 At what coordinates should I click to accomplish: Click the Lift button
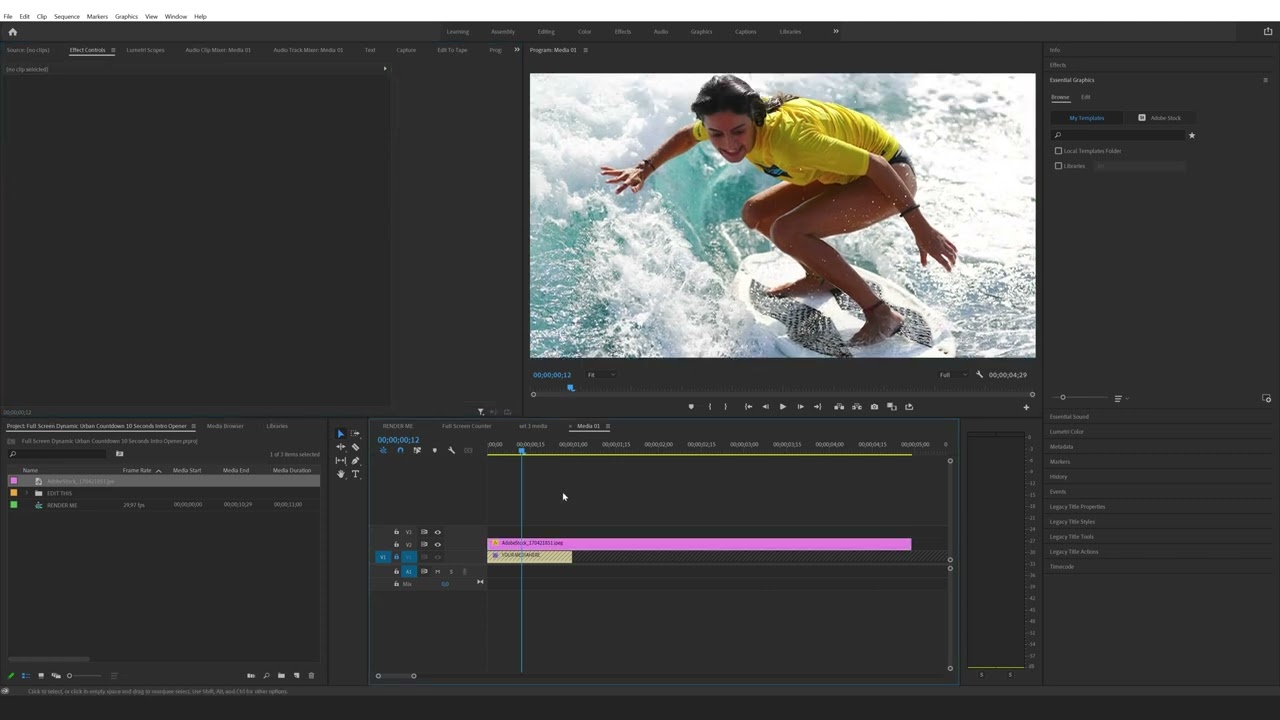click(839, 407)
